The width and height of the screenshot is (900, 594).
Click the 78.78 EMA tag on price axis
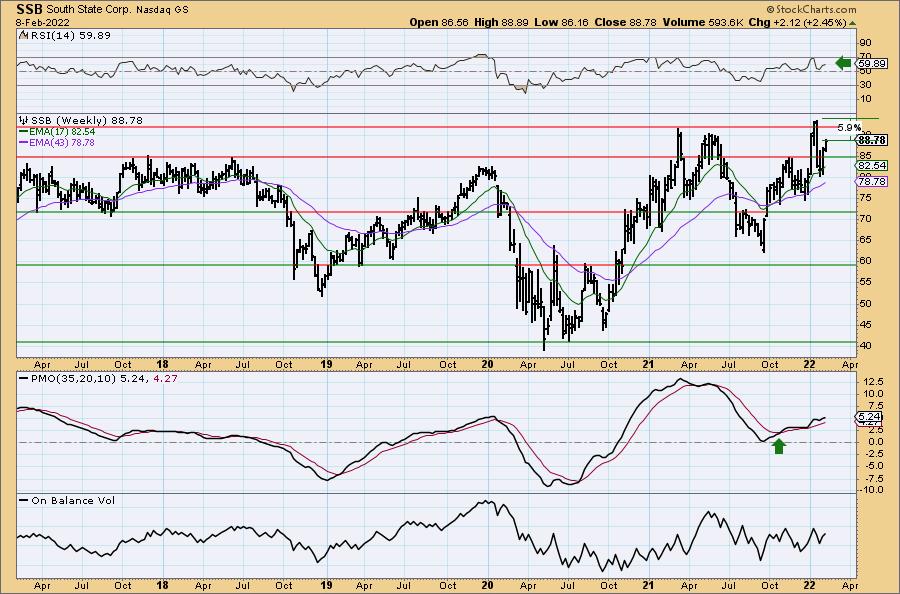(x=871, y=181)
